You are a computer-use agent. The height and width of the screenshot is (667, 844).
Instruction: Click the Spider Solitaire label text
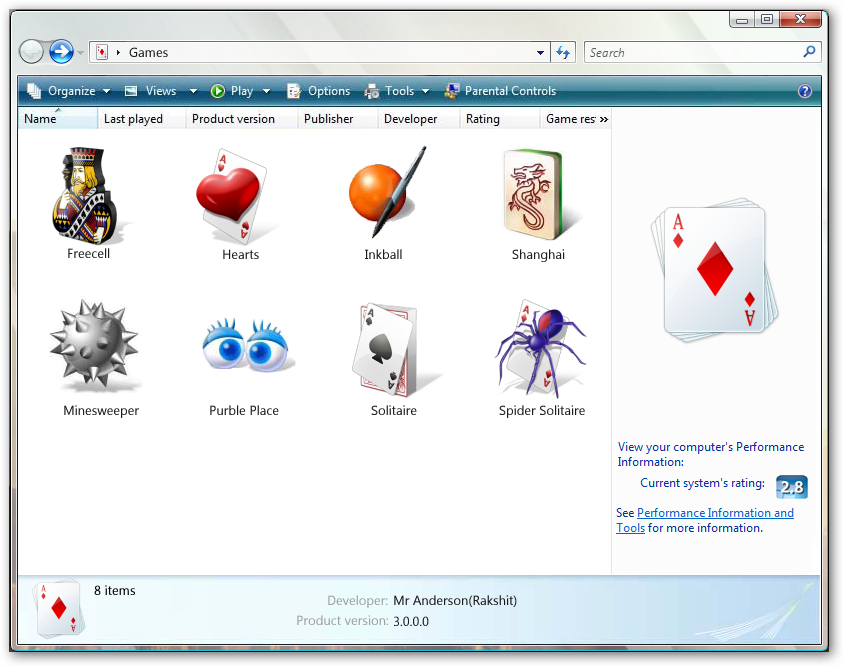[542, 411]
